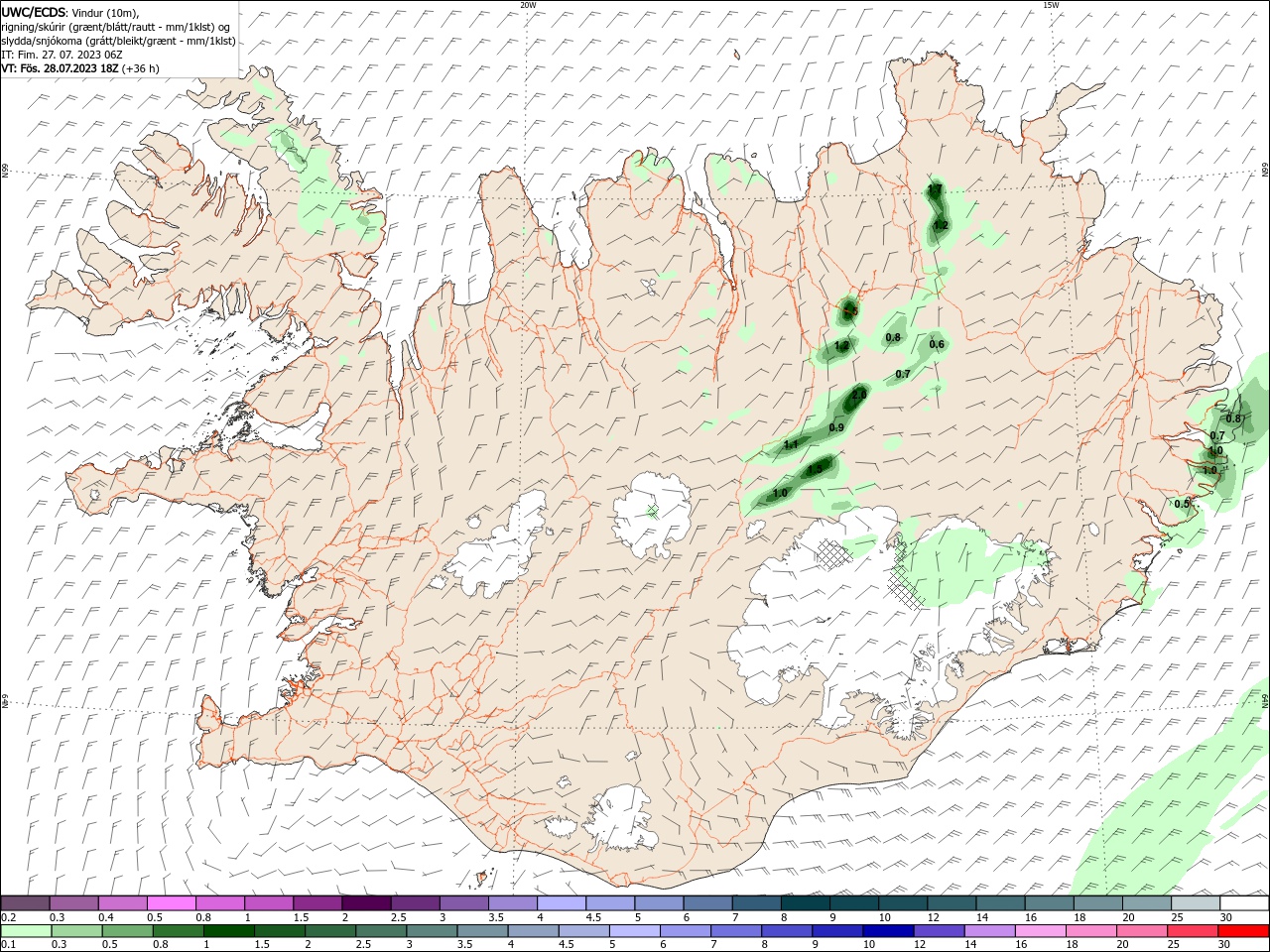Click the 0.6 precipitation value on the map

tap(937, 344)
